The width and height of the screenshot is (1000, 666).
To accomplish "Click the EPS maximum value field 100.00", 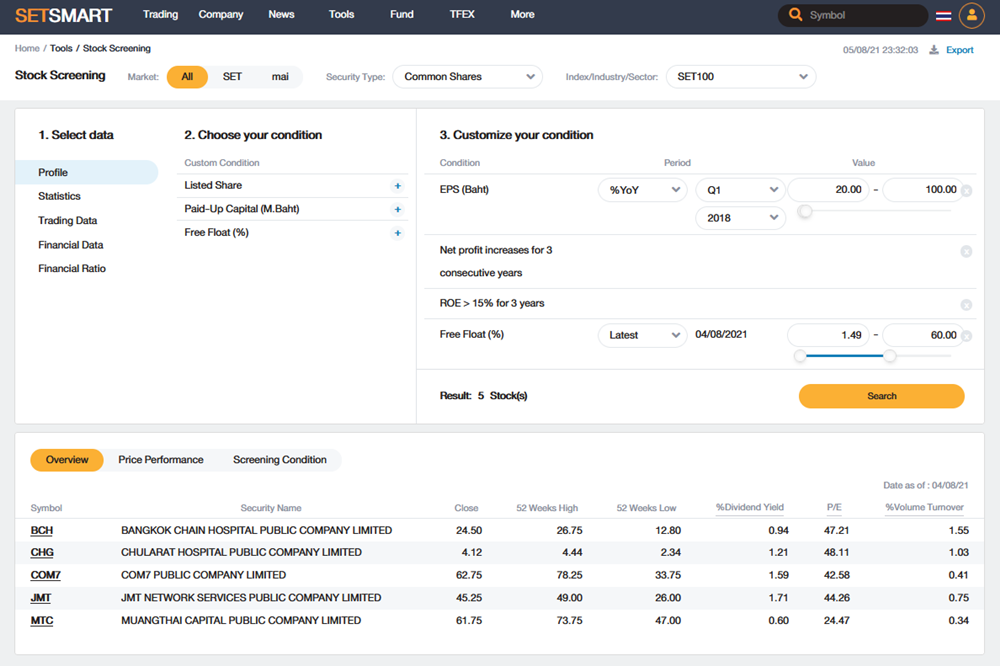I will 922,189.
